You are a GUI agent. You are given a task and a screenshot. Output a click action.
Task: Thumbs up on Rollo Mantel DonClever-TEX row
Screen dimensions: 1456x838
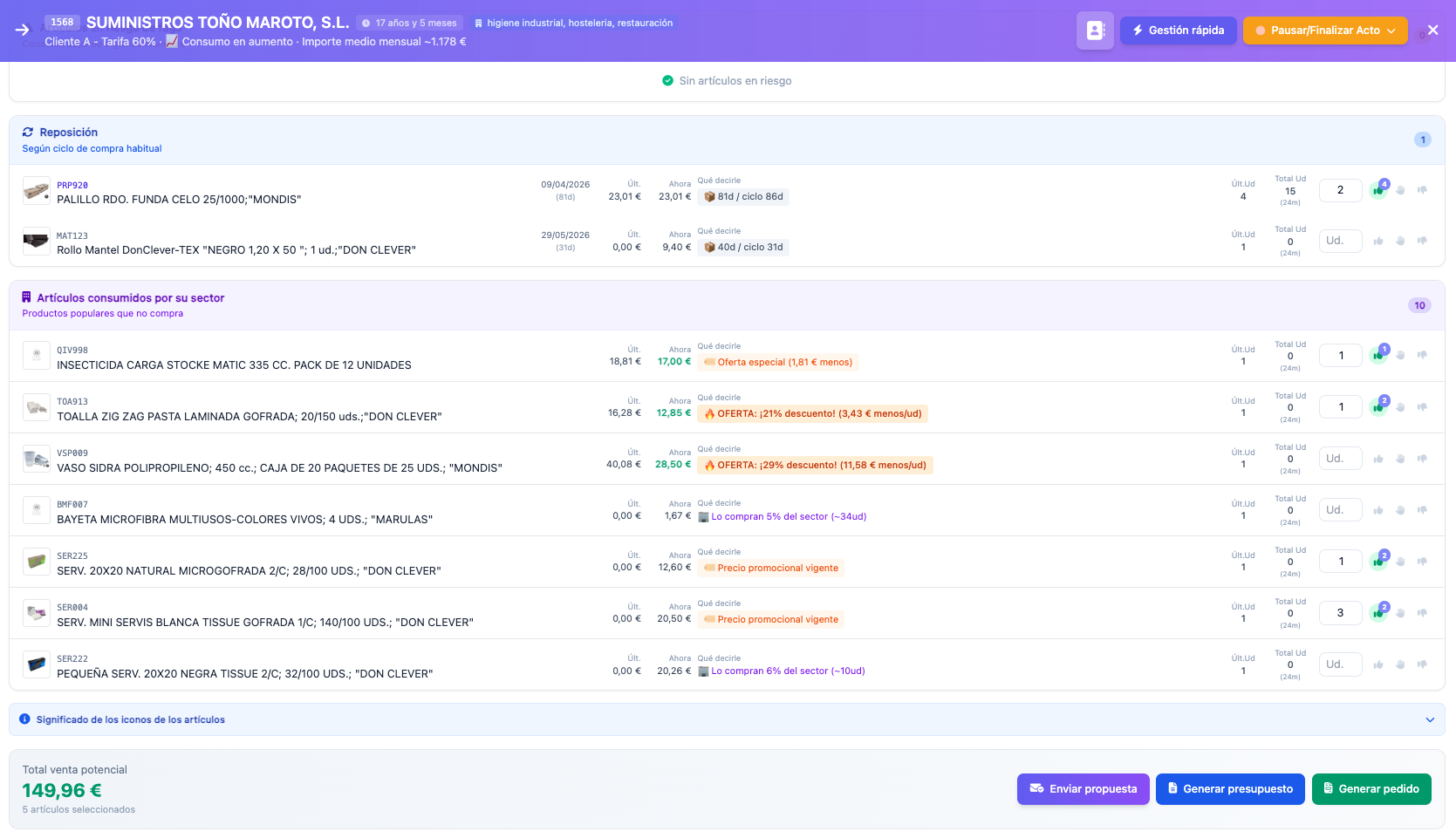pos(1378,241)
